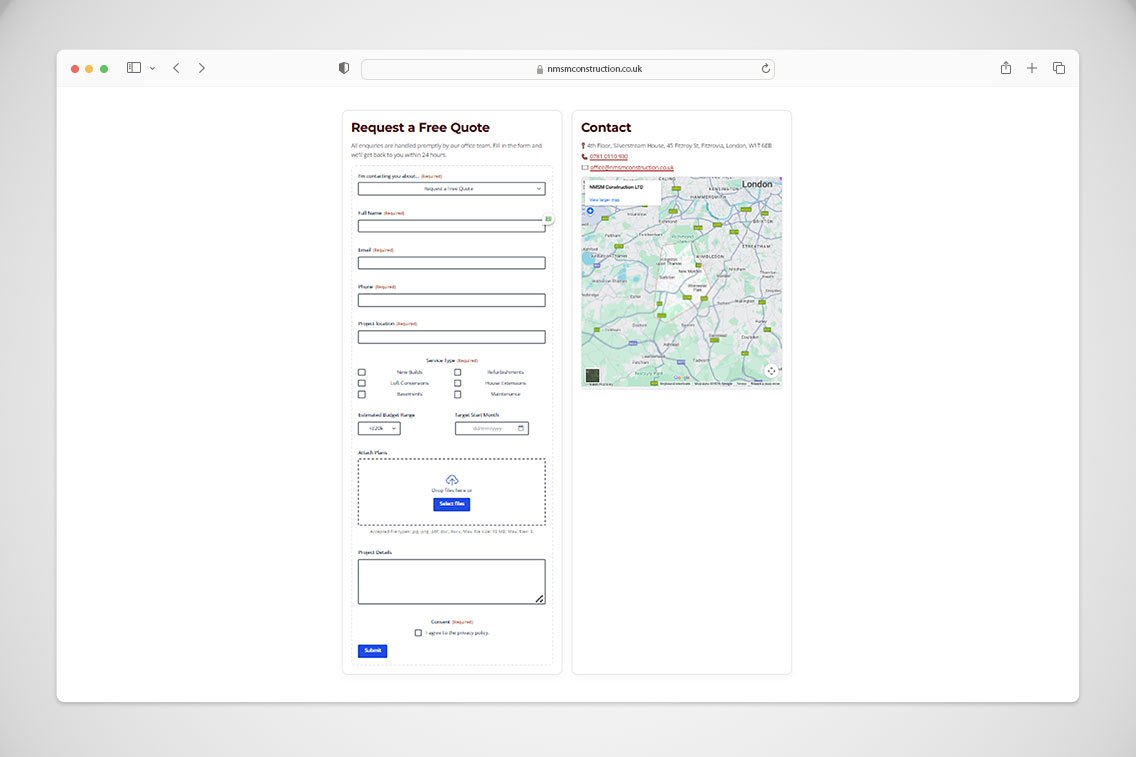The width and height of the screenshot is (1136, 757).
Task: Switch map to satellite layer thumbnail
Action: 593,376
